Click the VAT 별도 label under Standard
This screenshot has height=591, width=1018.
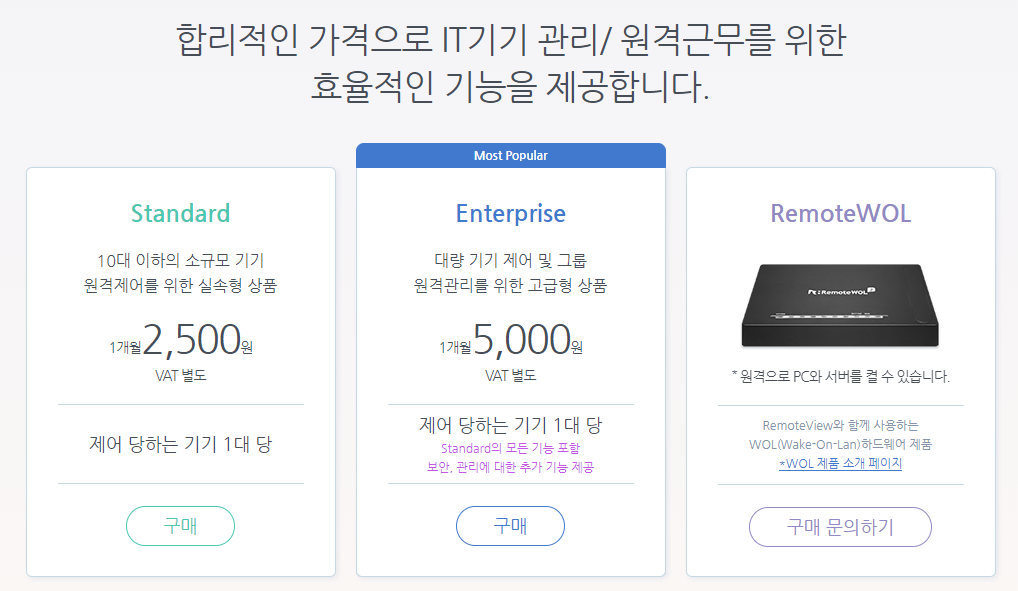coord(180,375)
